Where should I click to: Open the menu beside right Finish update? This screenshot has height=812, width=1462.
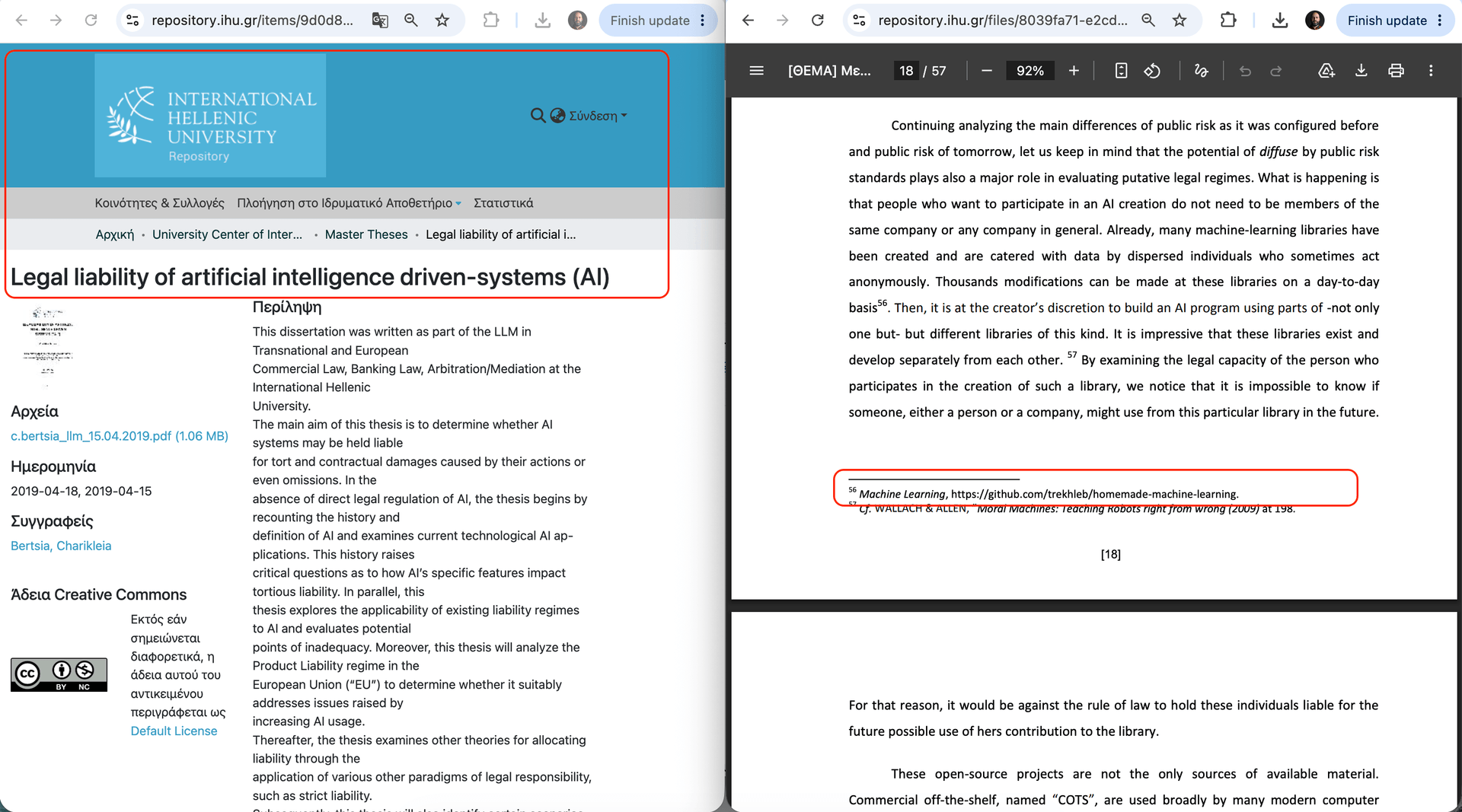point(1440,21)
